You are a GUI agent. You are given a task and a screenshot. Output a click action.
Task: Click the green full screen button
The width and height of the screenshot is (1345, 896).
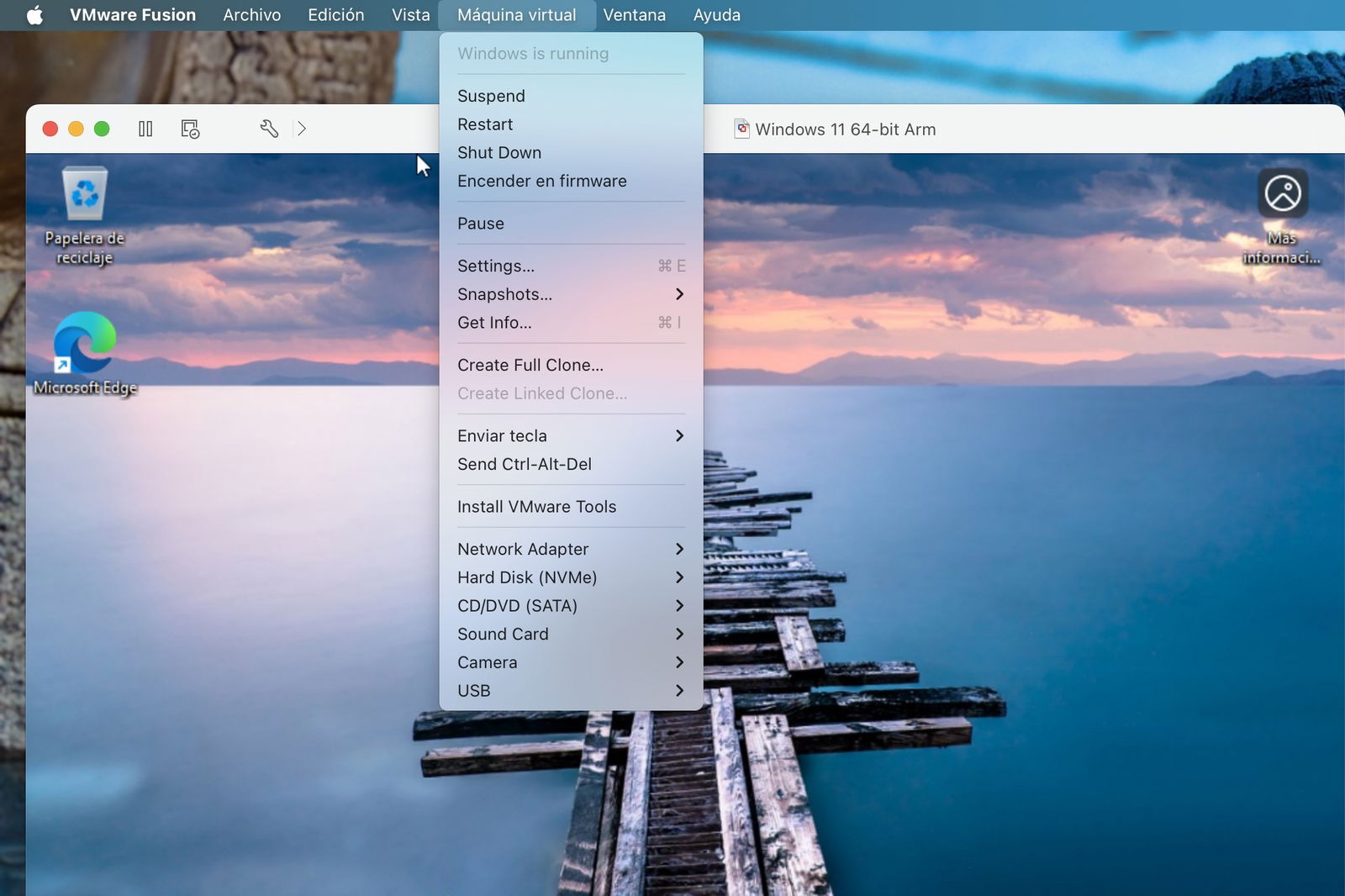[x=102, y=129]
